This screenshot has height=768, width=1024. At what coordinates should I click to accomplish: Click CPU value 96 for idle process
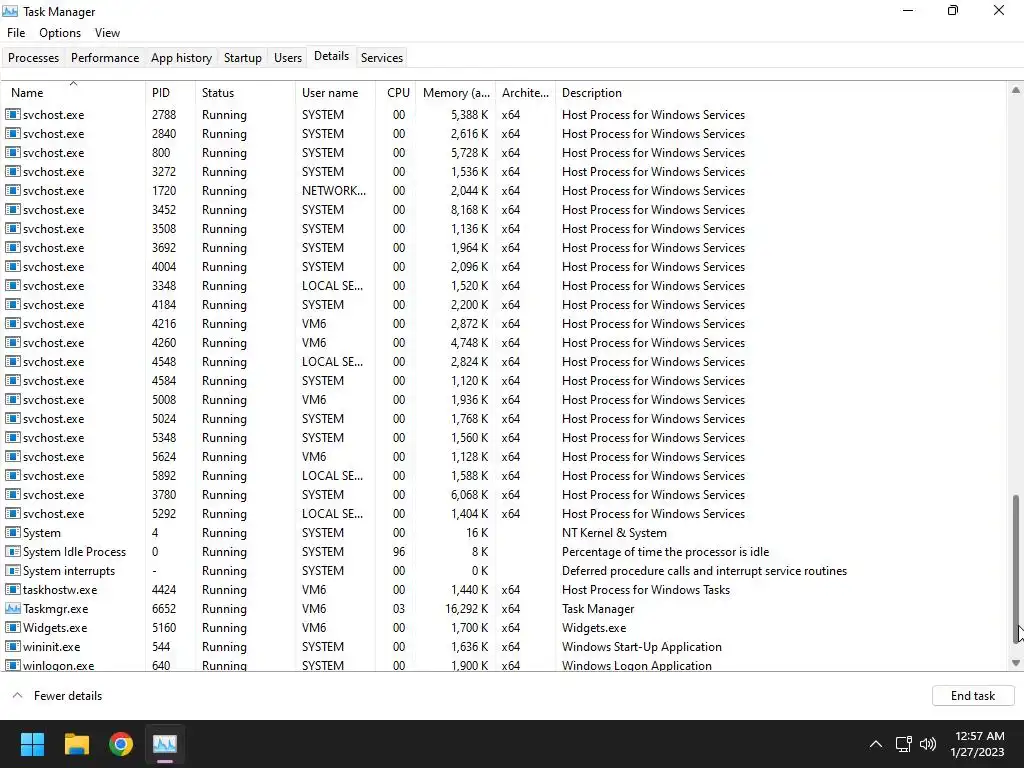tap(398, 552)
